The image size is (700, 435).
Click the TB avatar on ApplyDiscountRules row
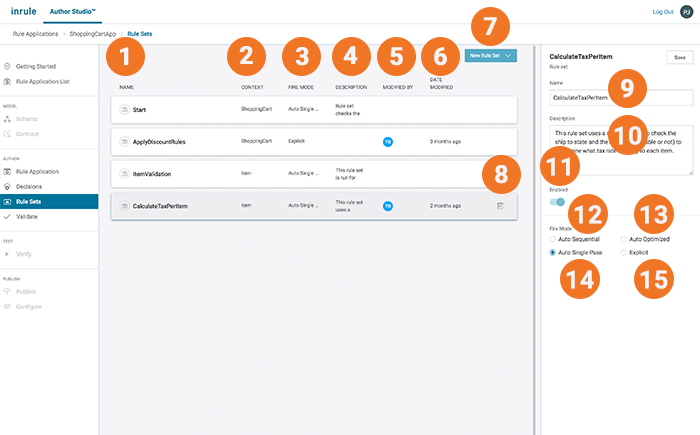(387, 141)
